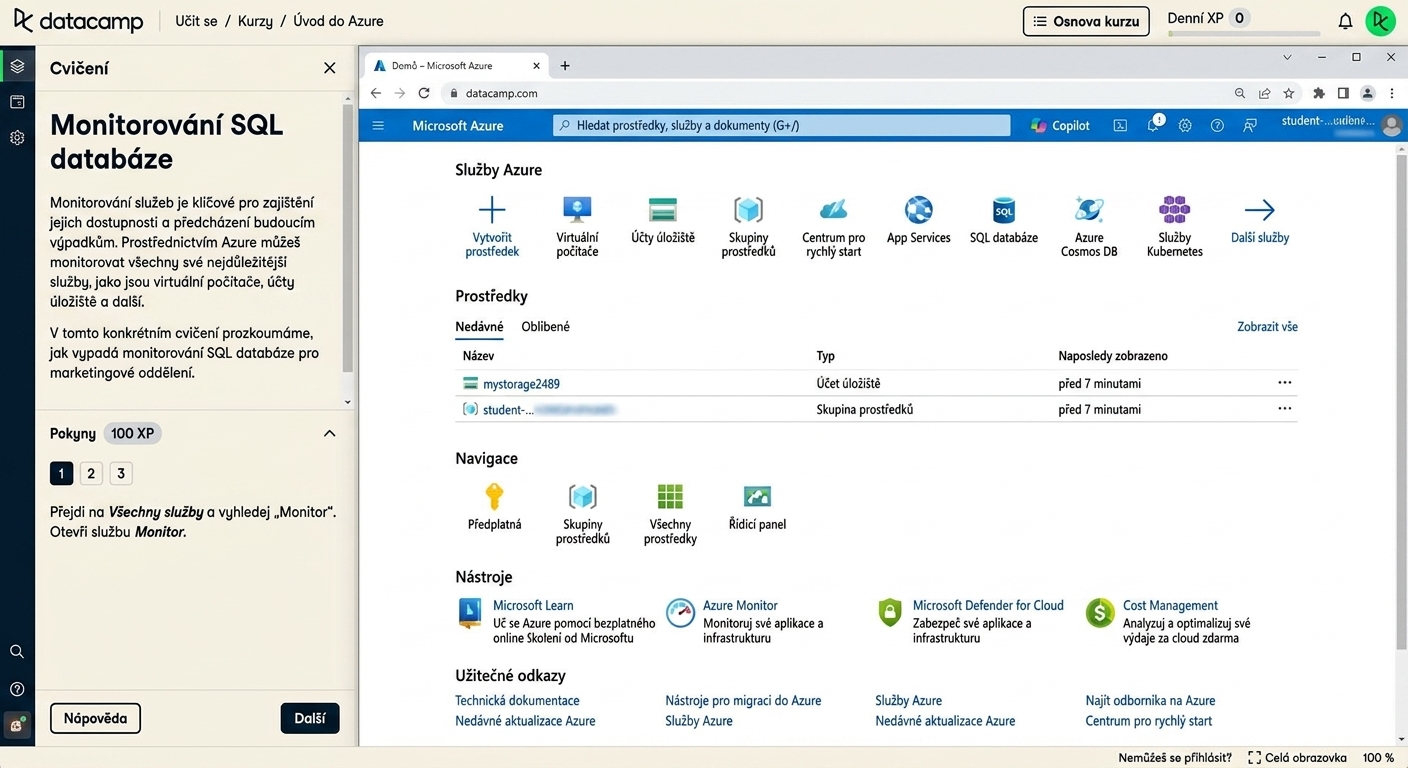
Task: Click the DataCamp sidebar search icon
Action: [x=17, y=652]
